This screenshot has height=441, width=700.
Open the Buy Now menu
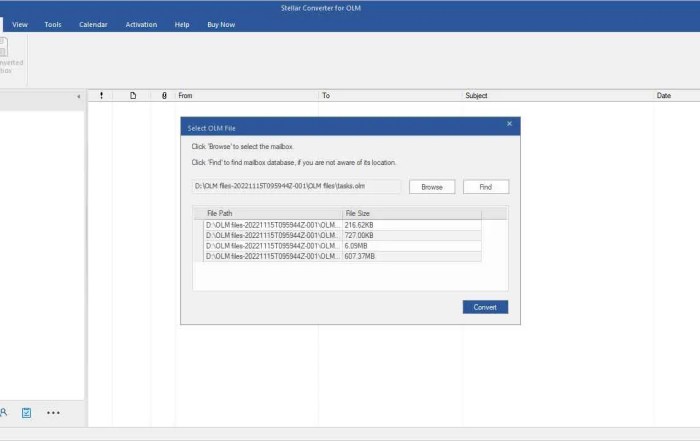click(x=221, y=25)
